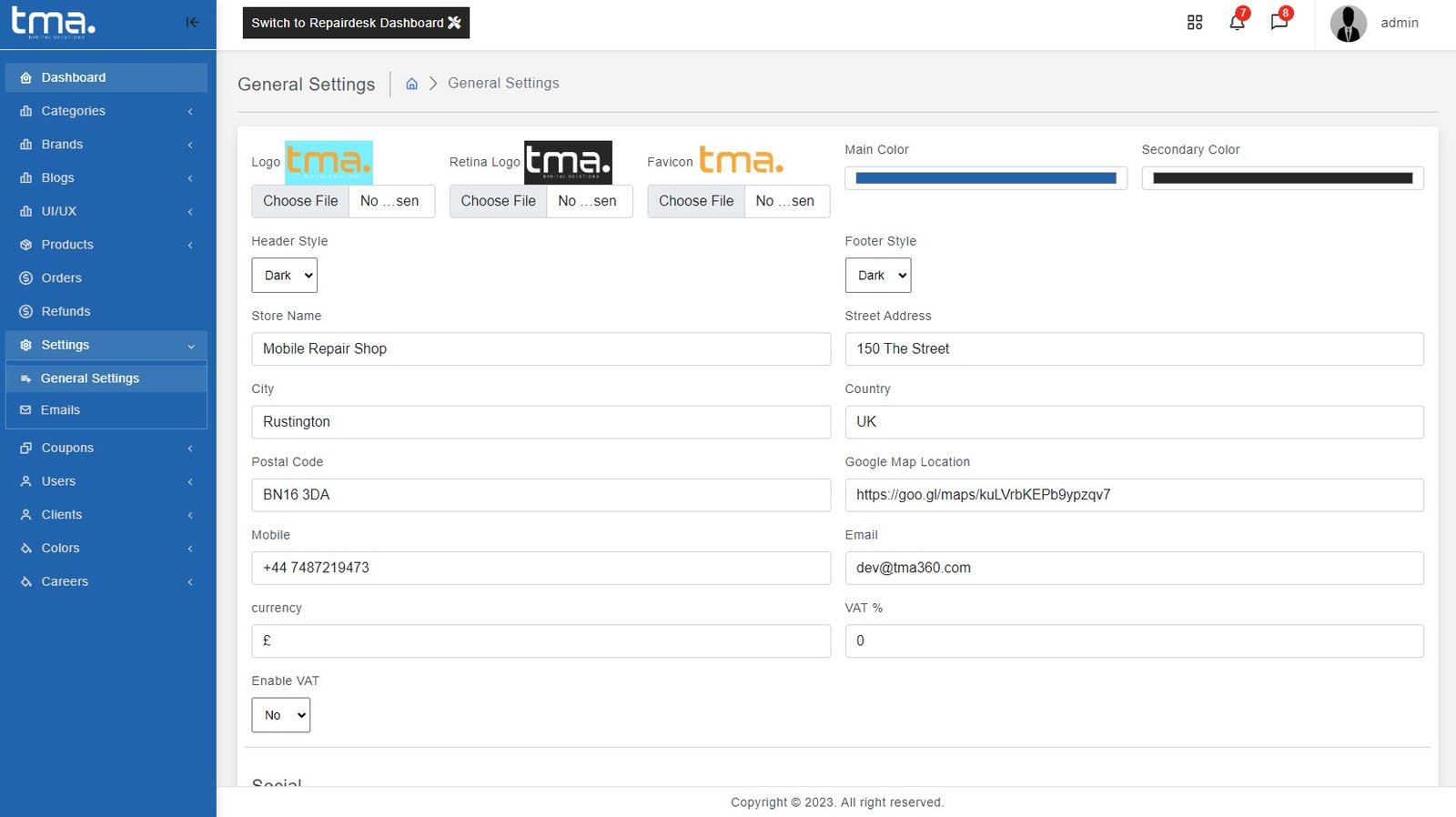
Task: Open the messages chat icon
Action: tap(1279, 23)
